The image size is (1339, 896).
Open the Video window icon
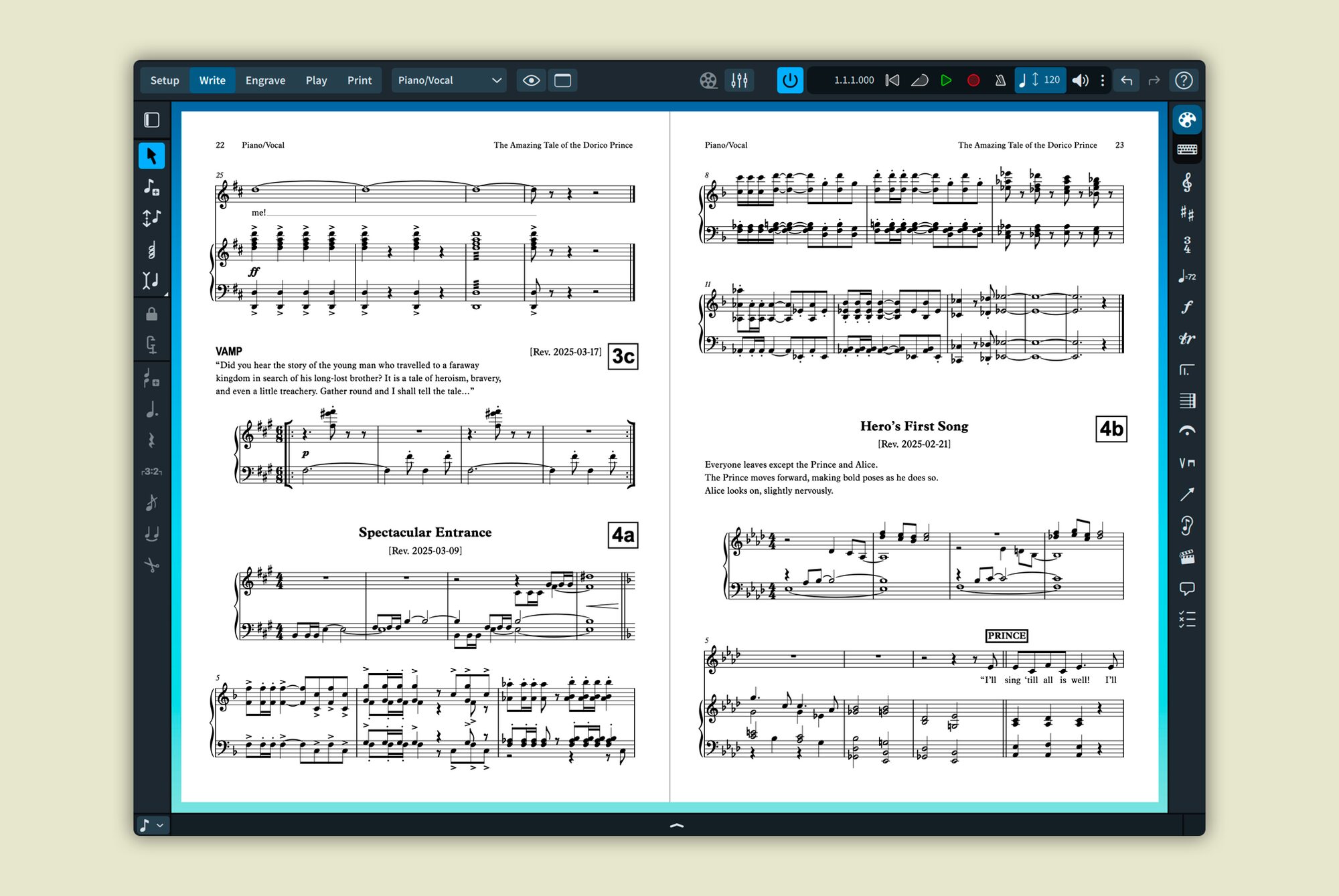click(x=708, y=80)
